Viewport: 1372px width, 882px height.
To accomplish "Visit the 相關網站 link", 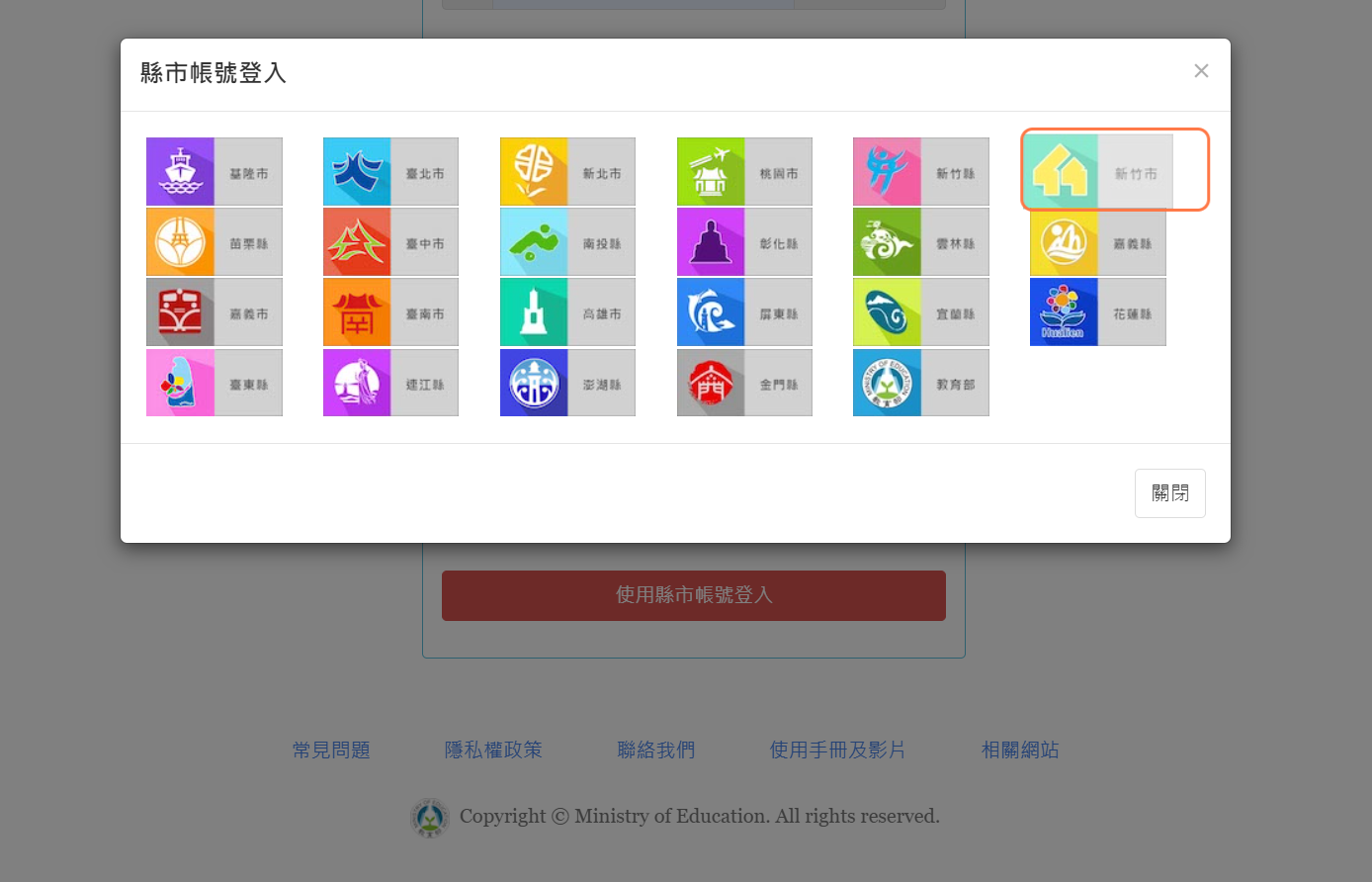I will click(x=1020, y=750).
